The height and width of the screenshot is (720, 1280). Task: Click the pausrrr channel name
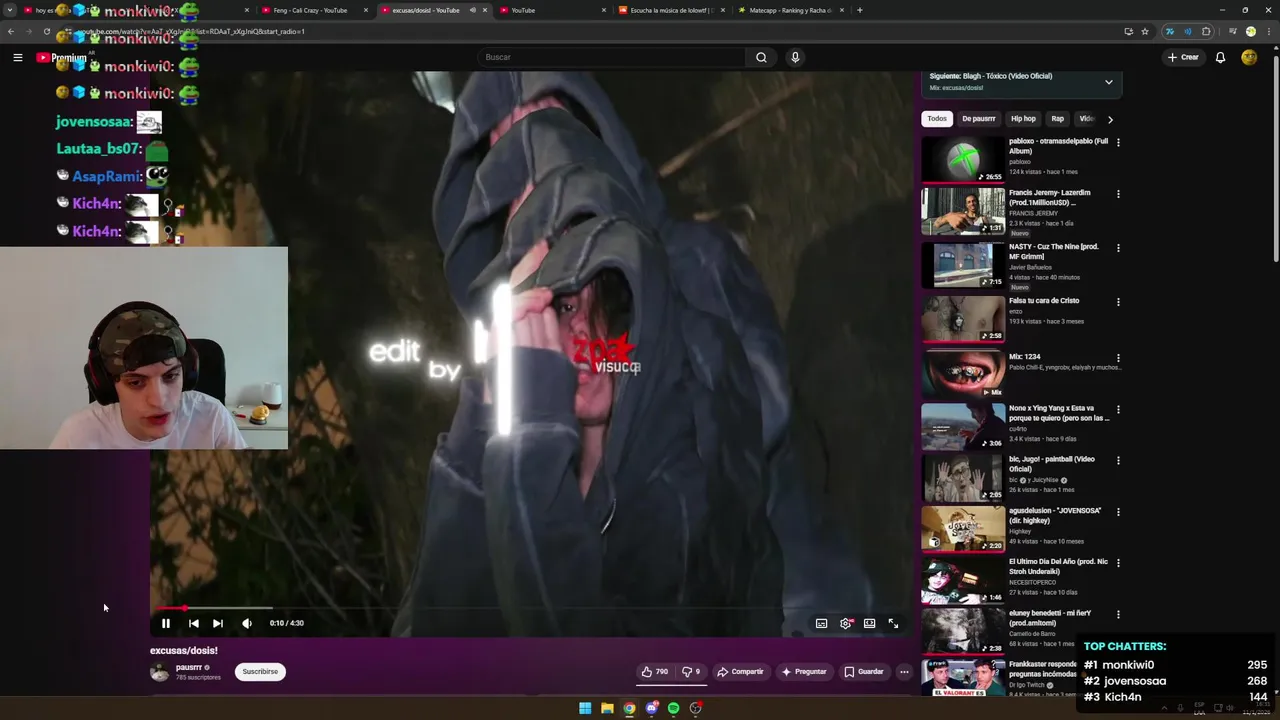click(189, 667)
